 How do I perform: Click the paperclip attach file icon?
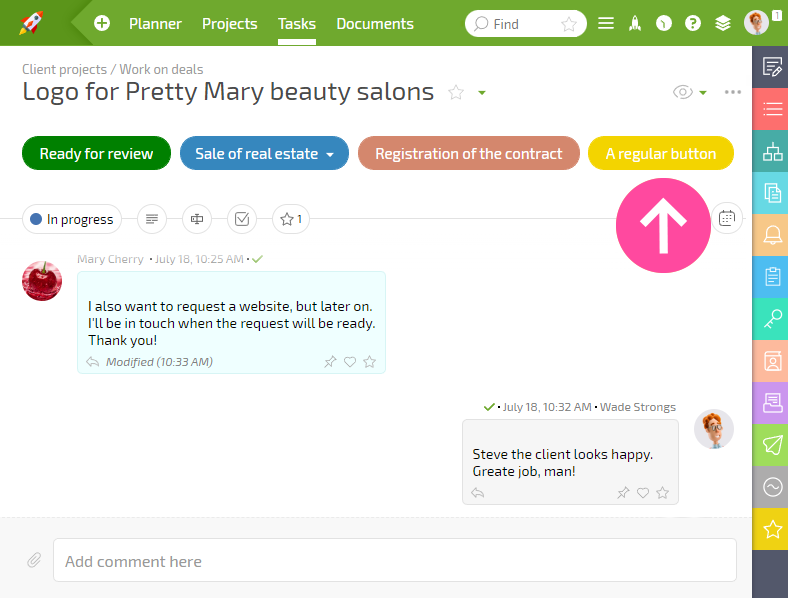click(34, 560)
